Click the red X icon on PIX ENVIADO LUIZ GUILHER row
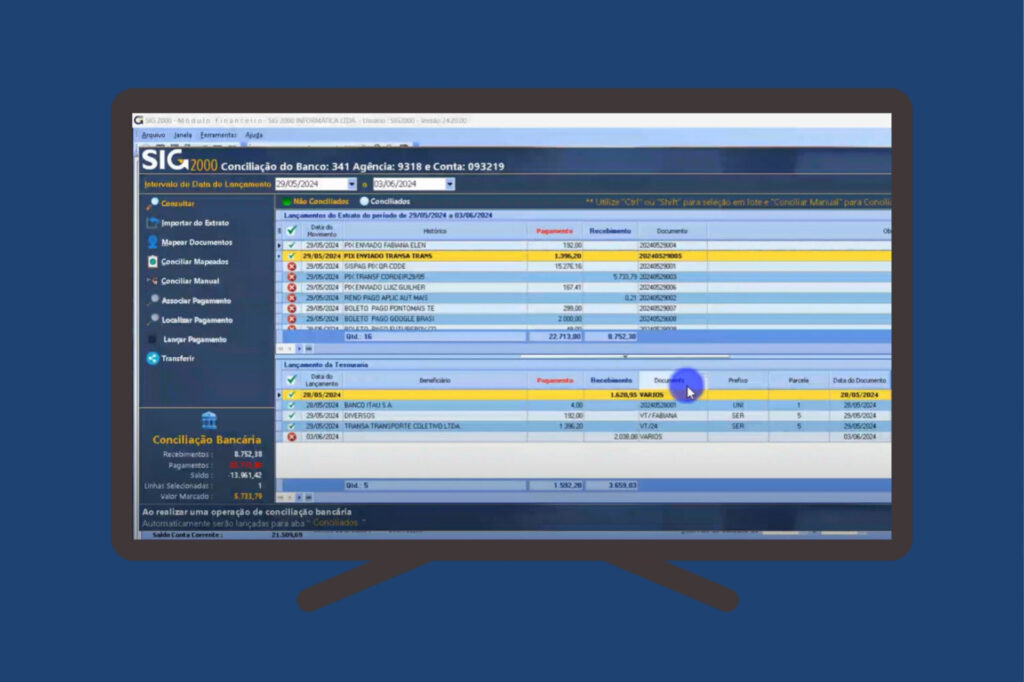The image size is (1024, 682). (x=292, y=287)
